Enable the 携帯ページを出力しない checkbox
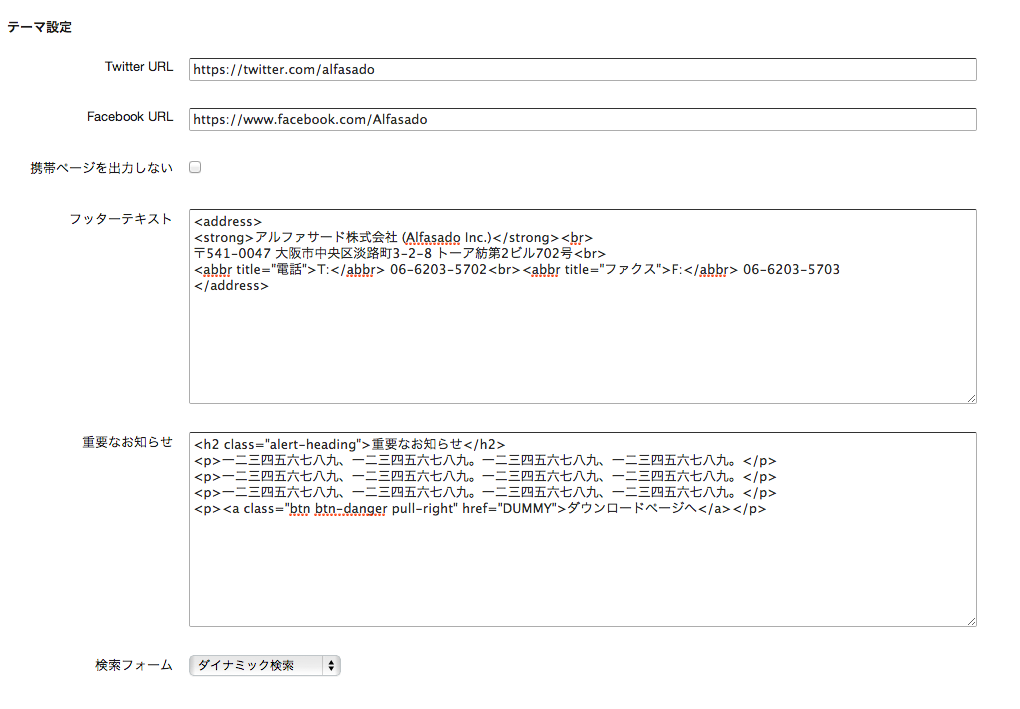This screenshot has width=1020, height=709. [195, 167]
